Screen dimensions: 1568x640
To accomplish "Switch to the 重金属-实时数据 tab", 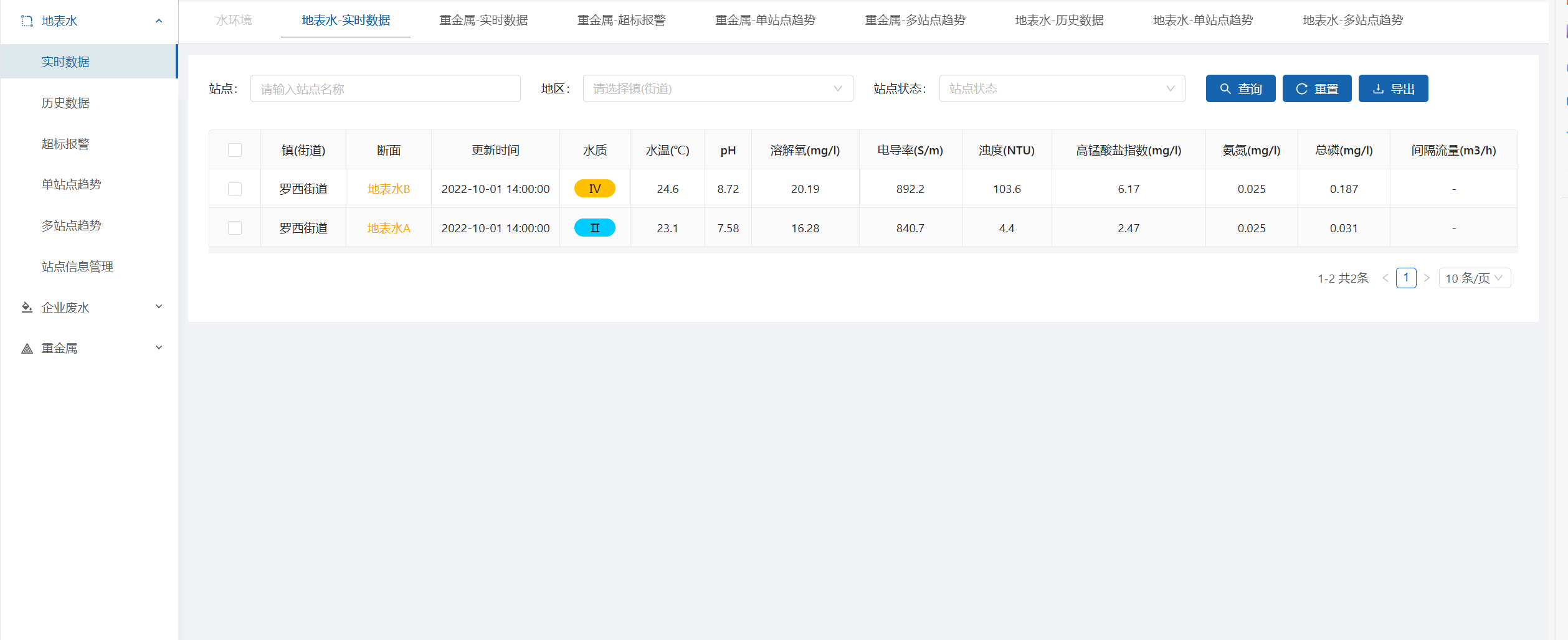I will pos(483,21).
